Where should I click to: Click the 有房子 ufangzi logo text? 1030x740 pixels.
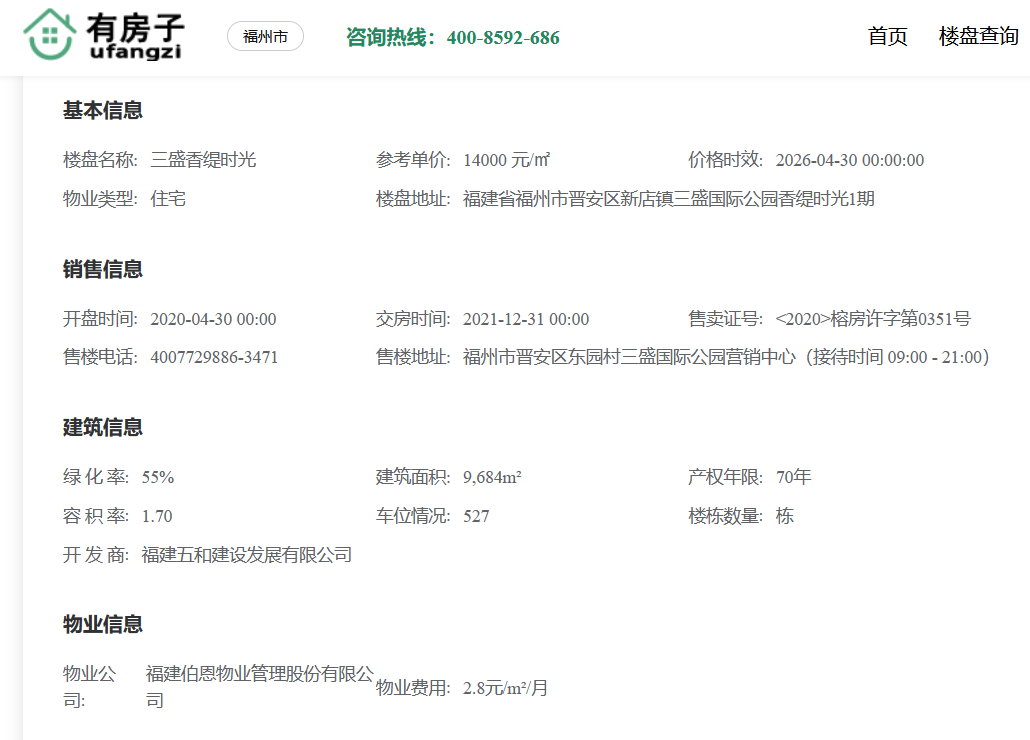coord(135,36)
